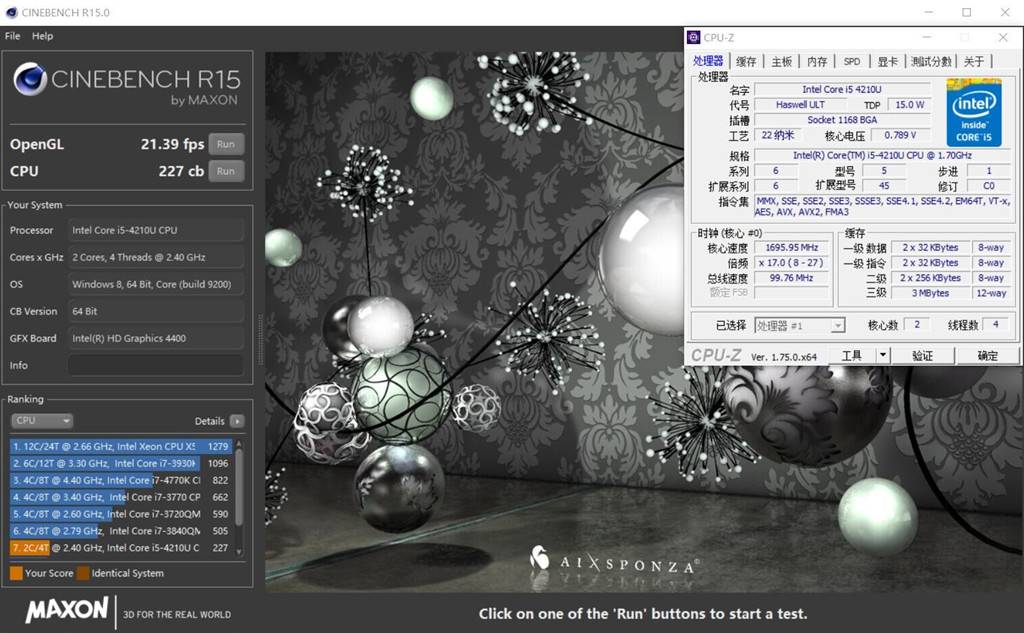The width and height of the screenshot is (1024, 633).
Task: Click the MAXON logo at bottom left
Action: click(66, 609)
